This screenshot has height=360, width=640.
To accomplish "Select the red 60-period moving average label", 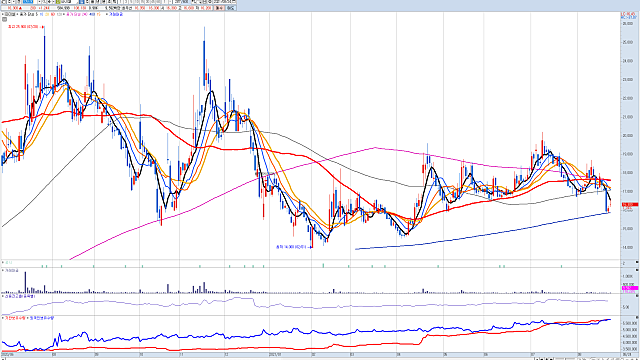I will [53, 14].
